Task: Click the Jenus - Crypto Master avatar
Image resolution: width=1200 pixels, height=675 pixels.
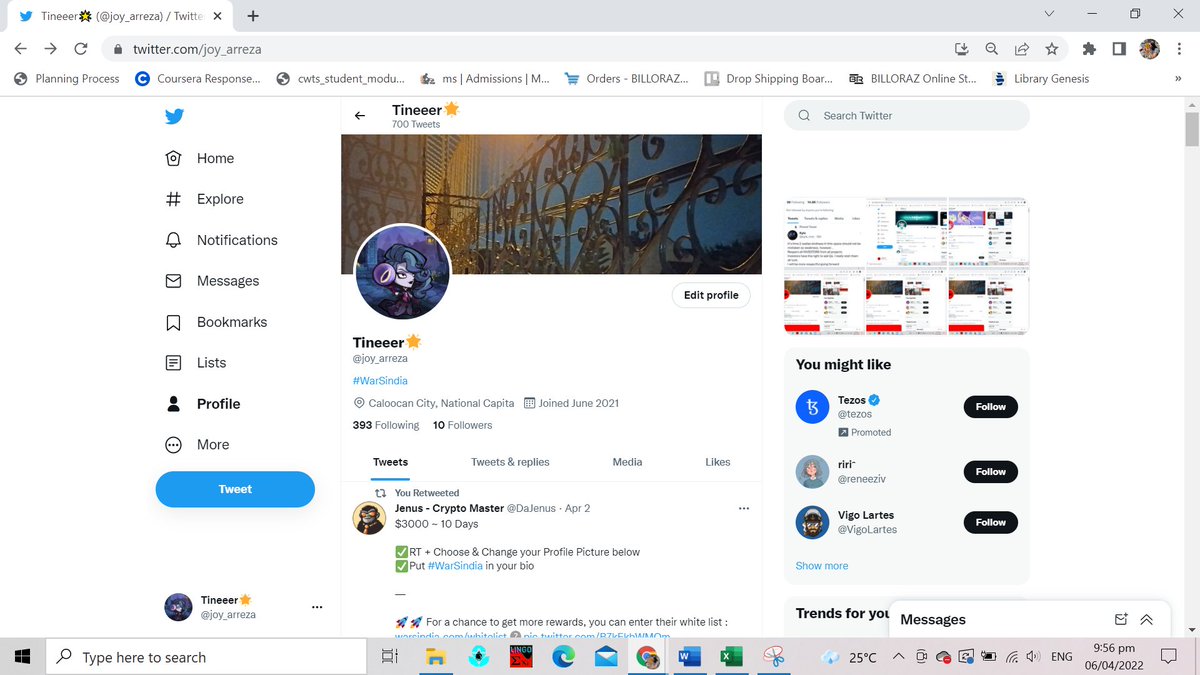Action: (370, 518)
